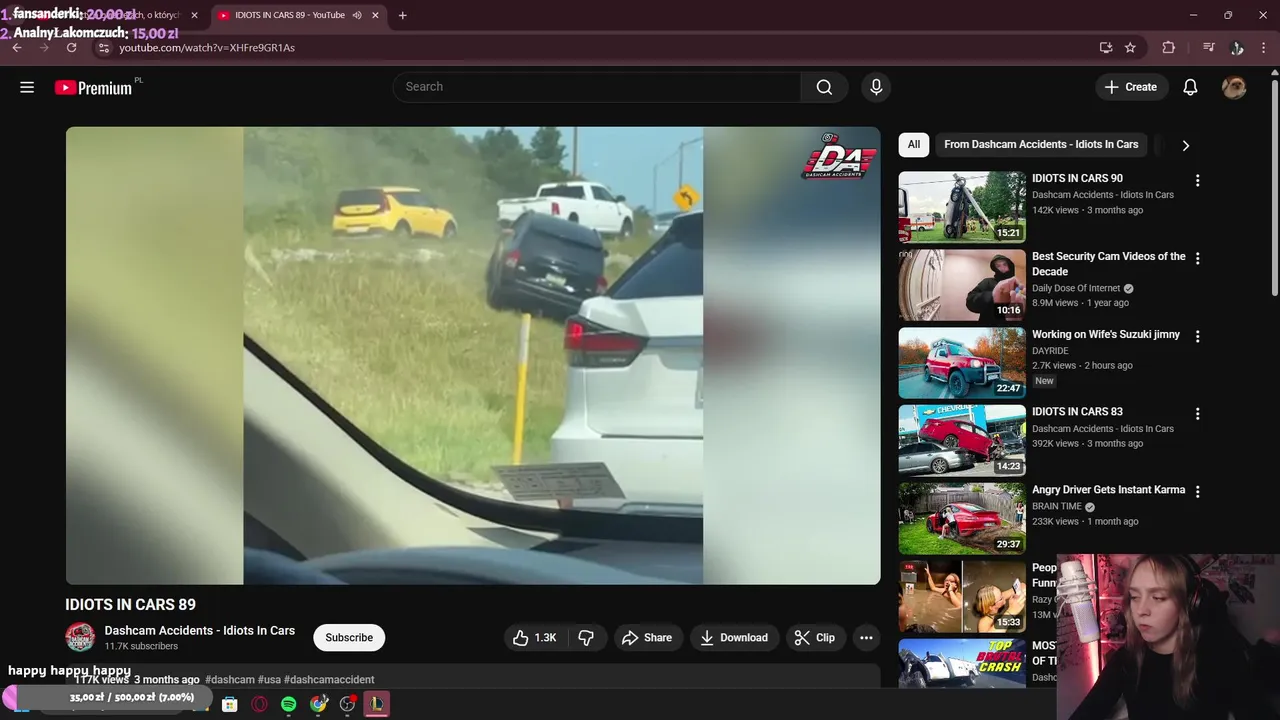Image resolution: width=1280 pixels, height=720 pixels.
Task: Open the account avatar menu
Action: coord(1234,87)
